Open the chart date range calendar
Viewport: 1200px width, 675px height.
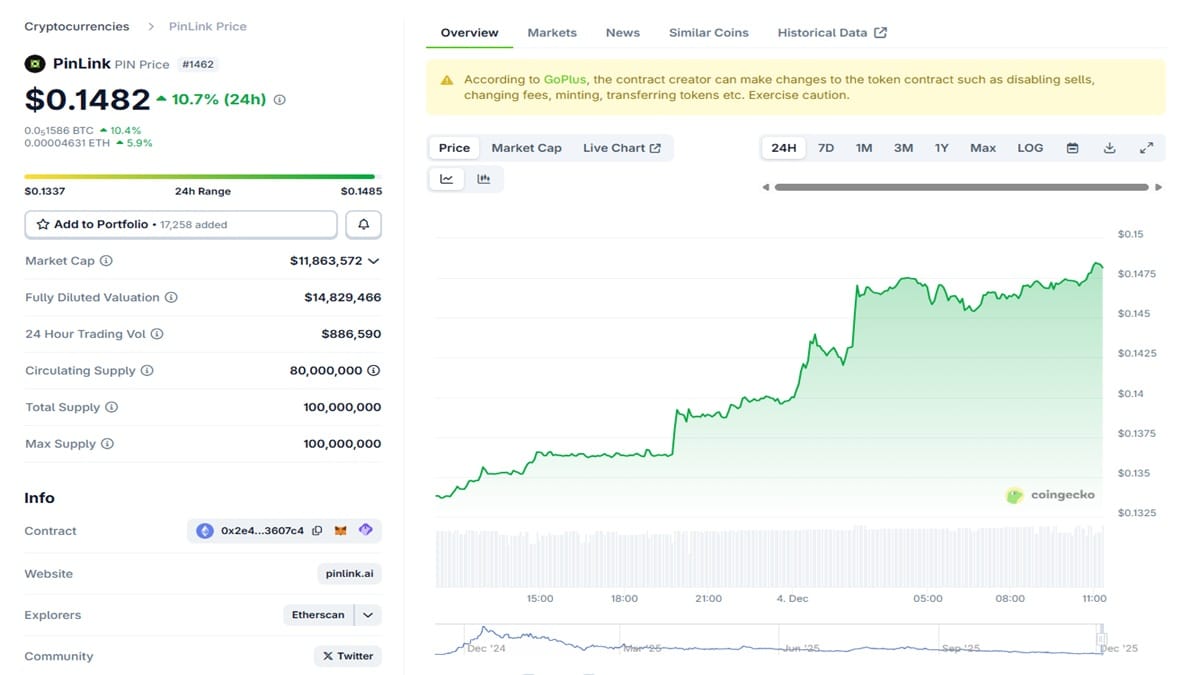(1072, 148)
